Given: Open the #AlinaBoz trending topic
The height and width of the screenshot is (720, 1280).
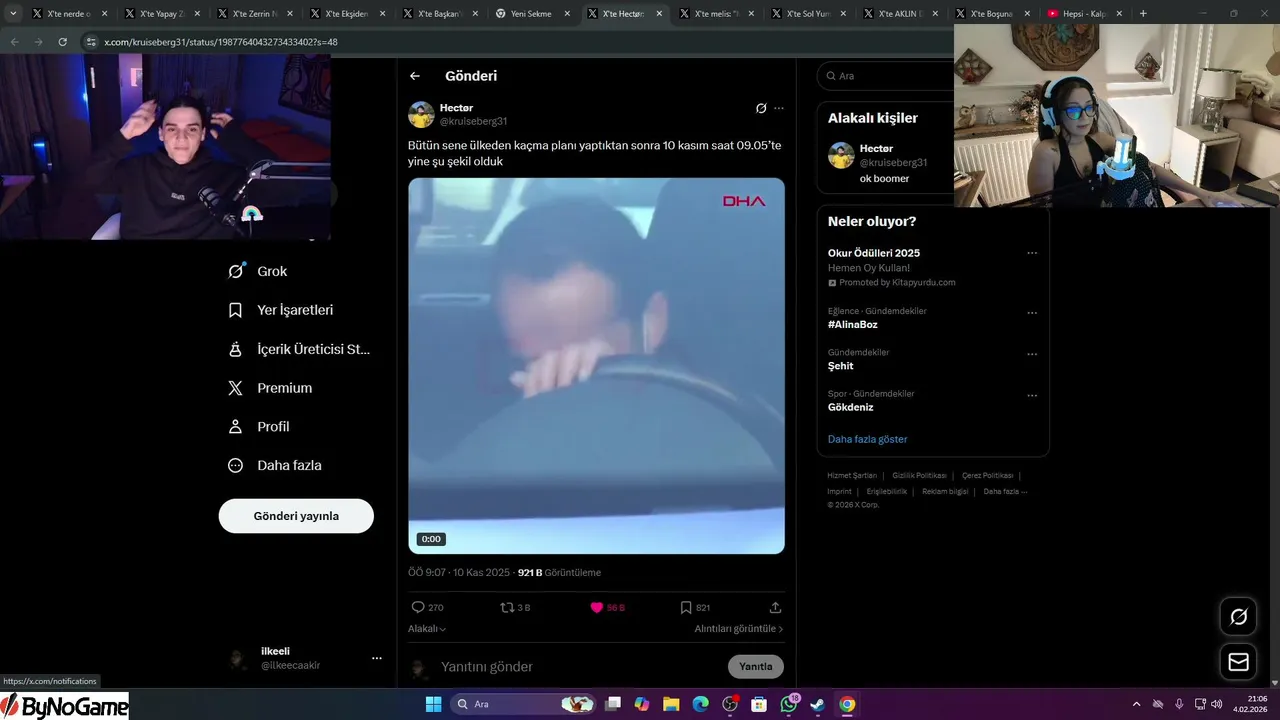Looking at the screenshot, I should pos(853,325).
